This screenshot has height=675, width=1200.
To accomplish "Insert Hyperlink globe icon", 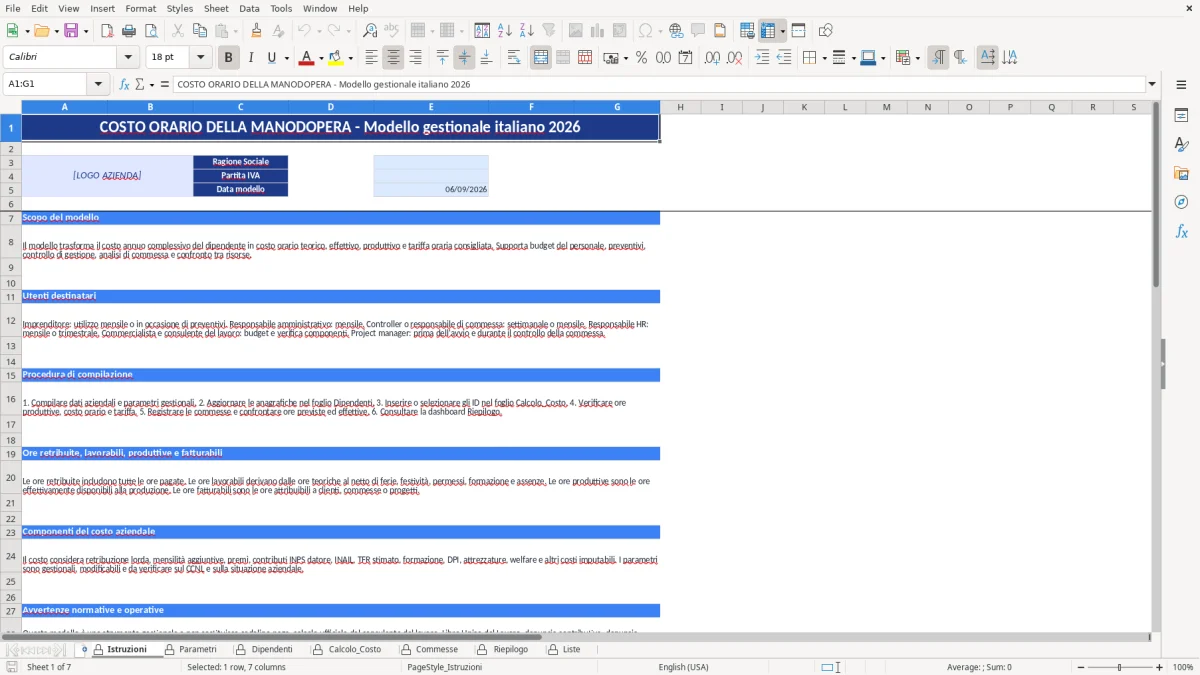I will click(676, 31).
